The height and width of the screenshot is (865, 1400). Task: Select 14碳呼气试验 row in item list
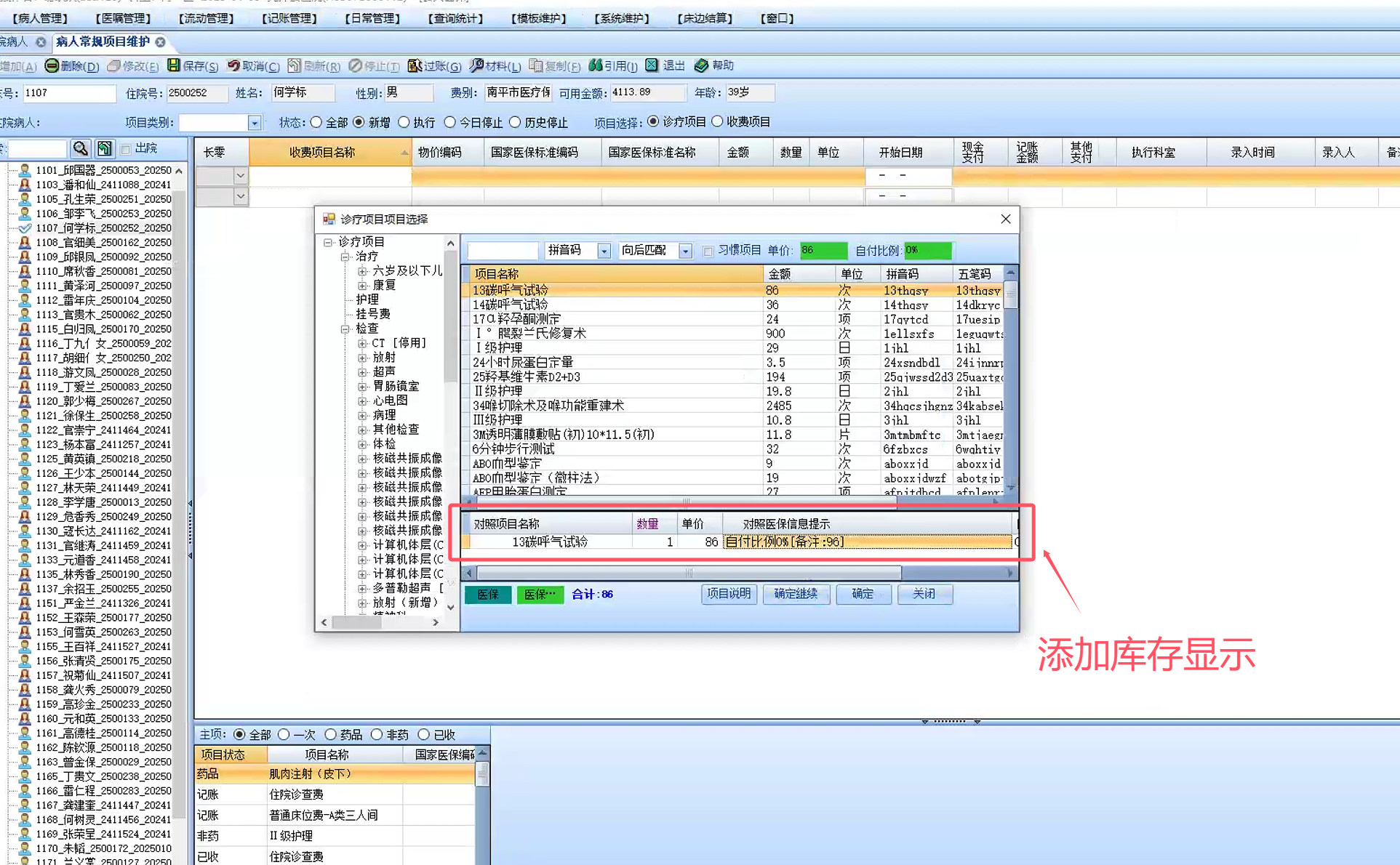tap(511, 305)
